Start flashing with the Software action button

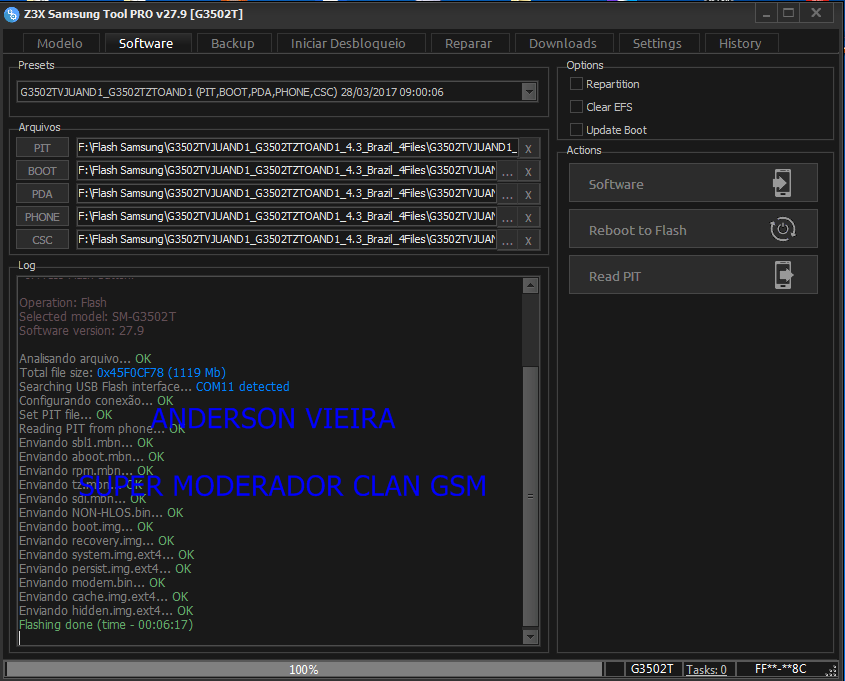tap(693, 183)
